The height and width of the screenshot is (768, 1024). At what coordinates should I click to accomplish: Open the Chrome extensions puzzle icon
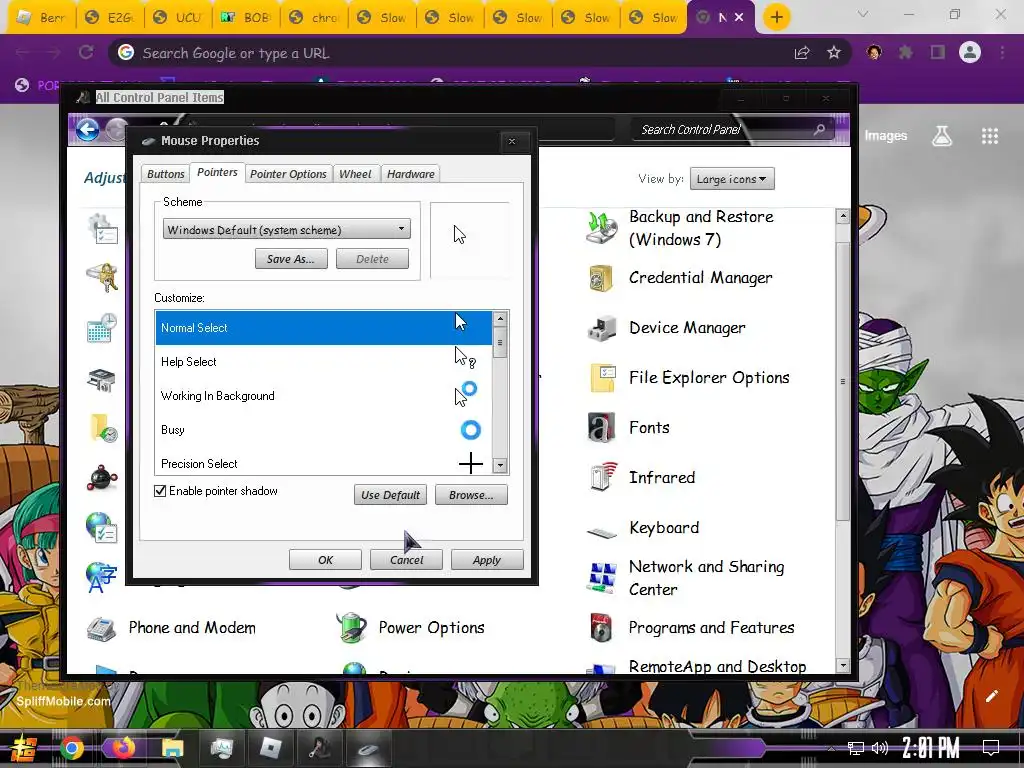[906, 52]
